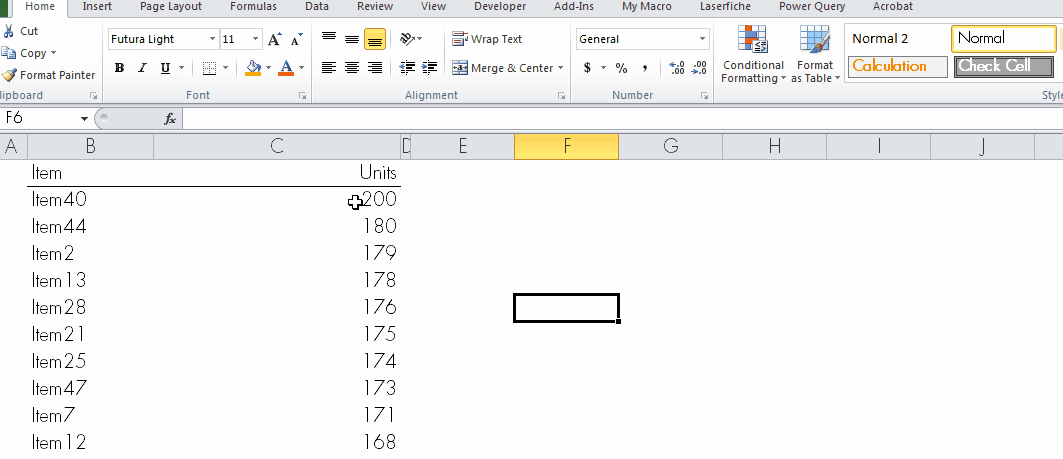The image size is (1063, 459).
Task: Click the Center text alignment icon
Action: 352,68
